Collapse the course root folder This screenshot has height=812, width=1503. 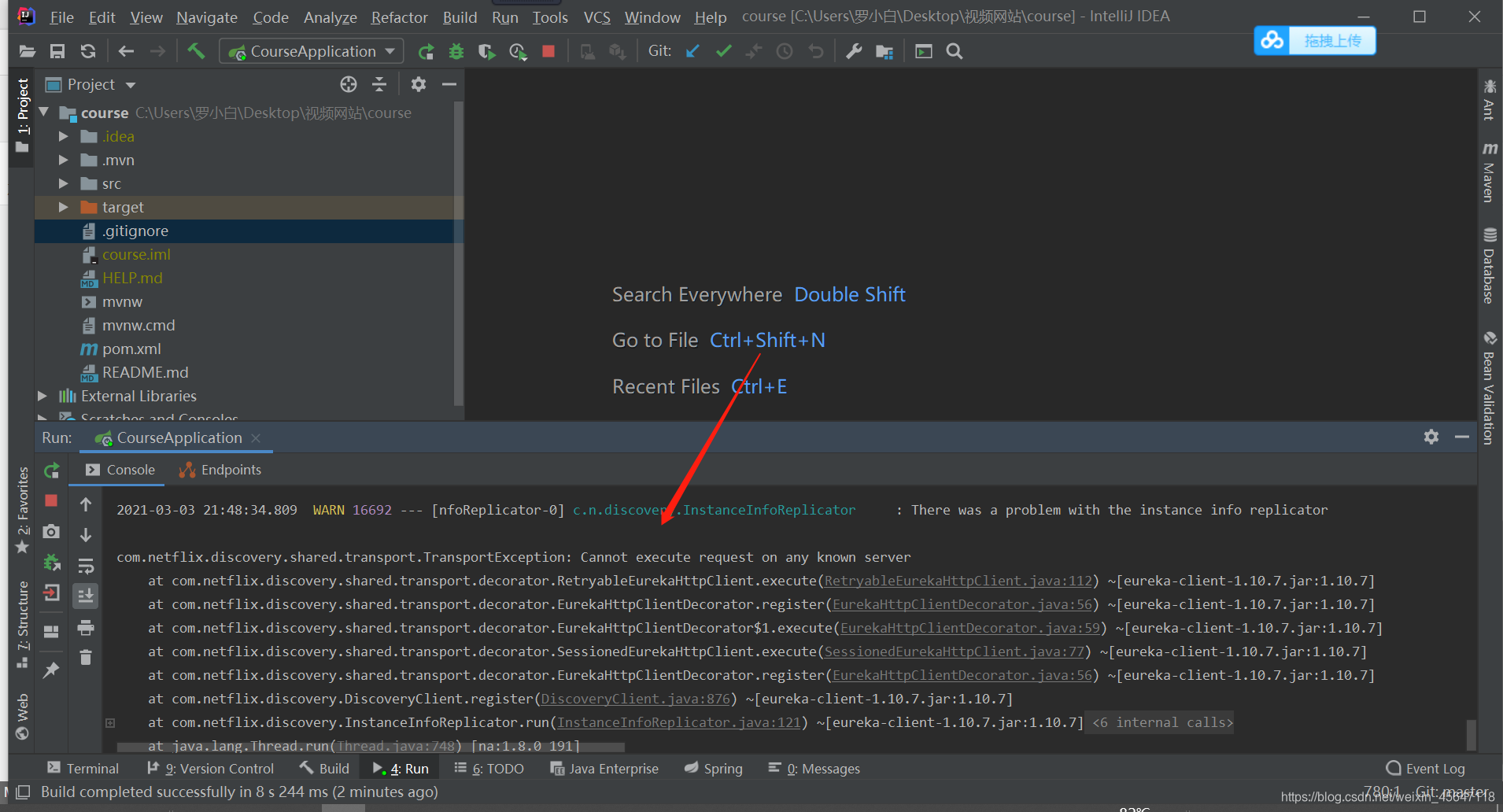[x=45, y=113]
